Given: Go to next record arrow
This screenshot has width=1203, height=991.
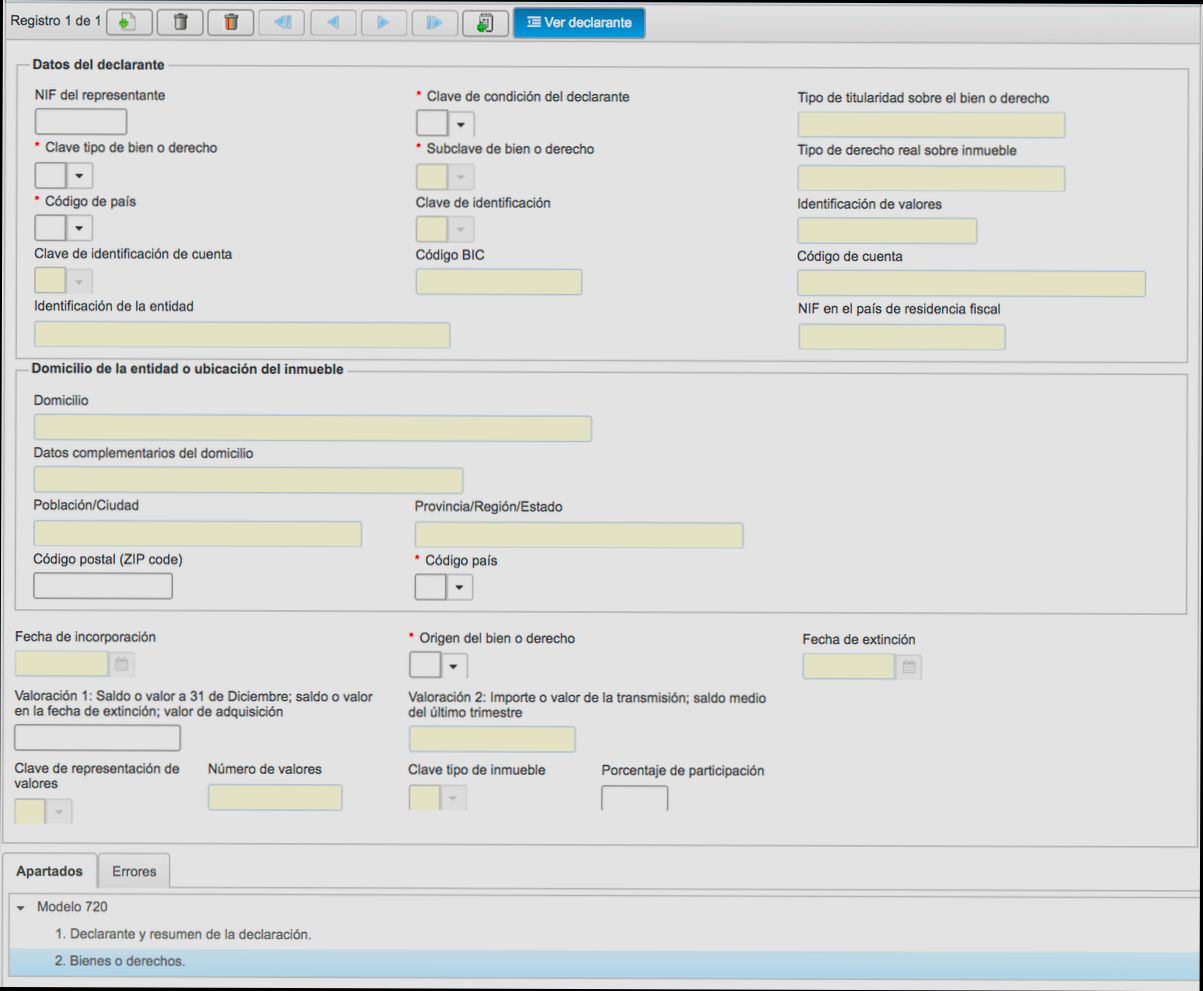Looking at the screenshot, I should (x=383, y=23).
